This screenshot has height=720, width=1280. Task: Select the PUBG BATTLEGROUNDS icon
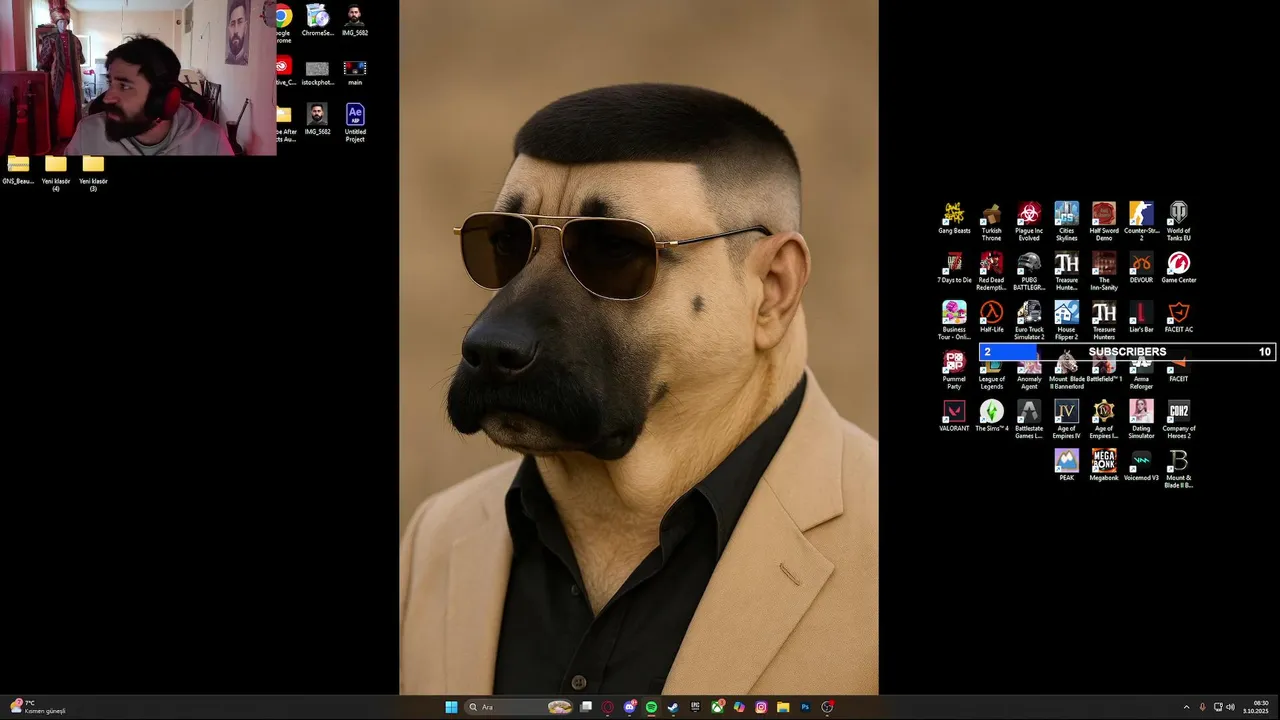tap(1029, 270)
